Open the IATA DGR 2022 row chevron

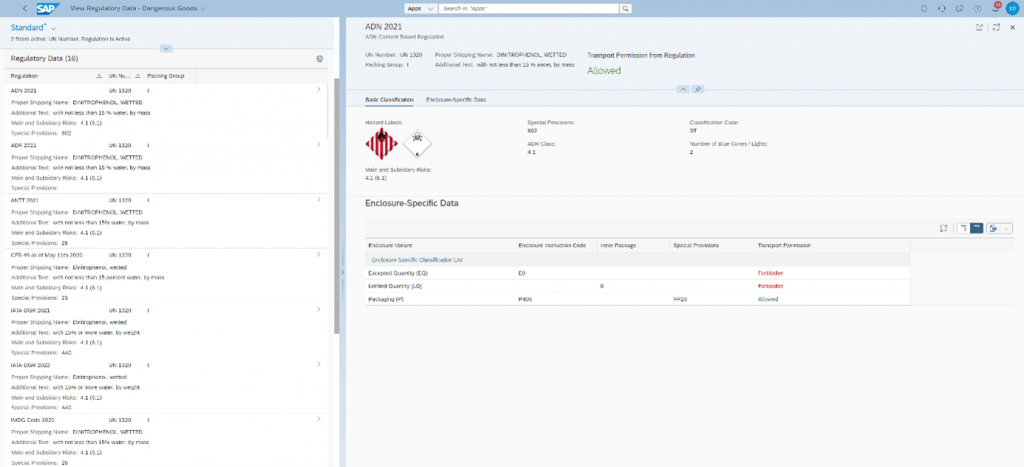tap(319, 364)
